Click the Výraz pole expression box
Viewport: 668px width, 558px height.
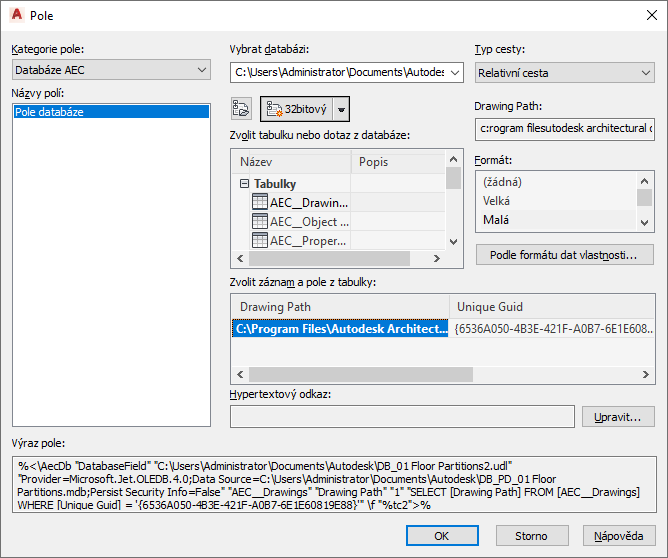click(334, 485)
